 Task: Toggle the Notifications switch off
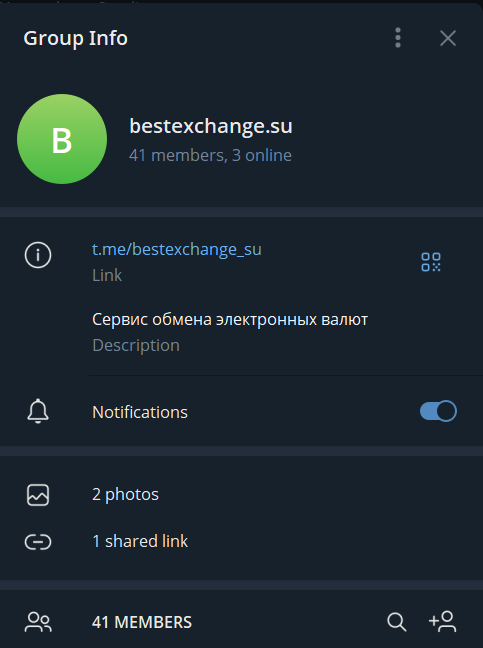pos(438,411)
